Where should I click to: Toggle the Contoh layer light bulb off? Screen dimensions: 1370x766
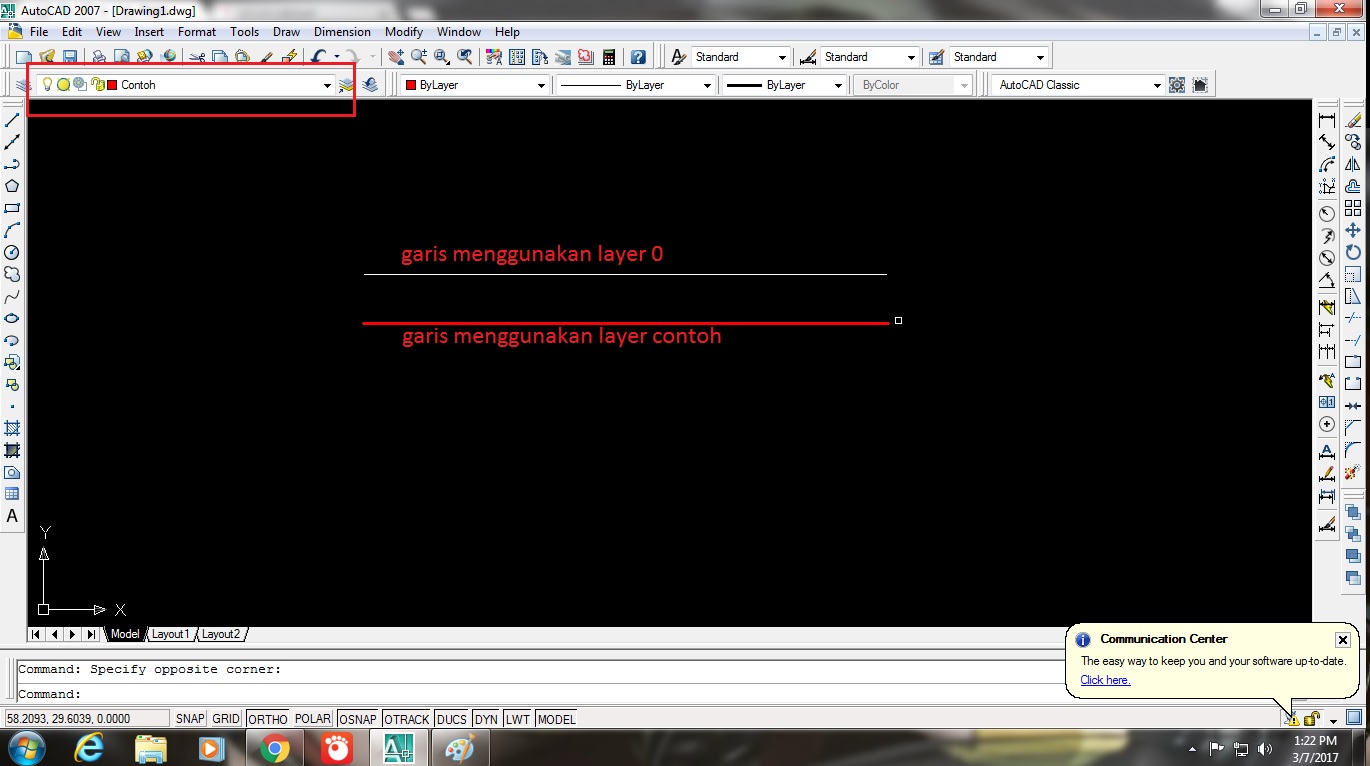point(47,84)
